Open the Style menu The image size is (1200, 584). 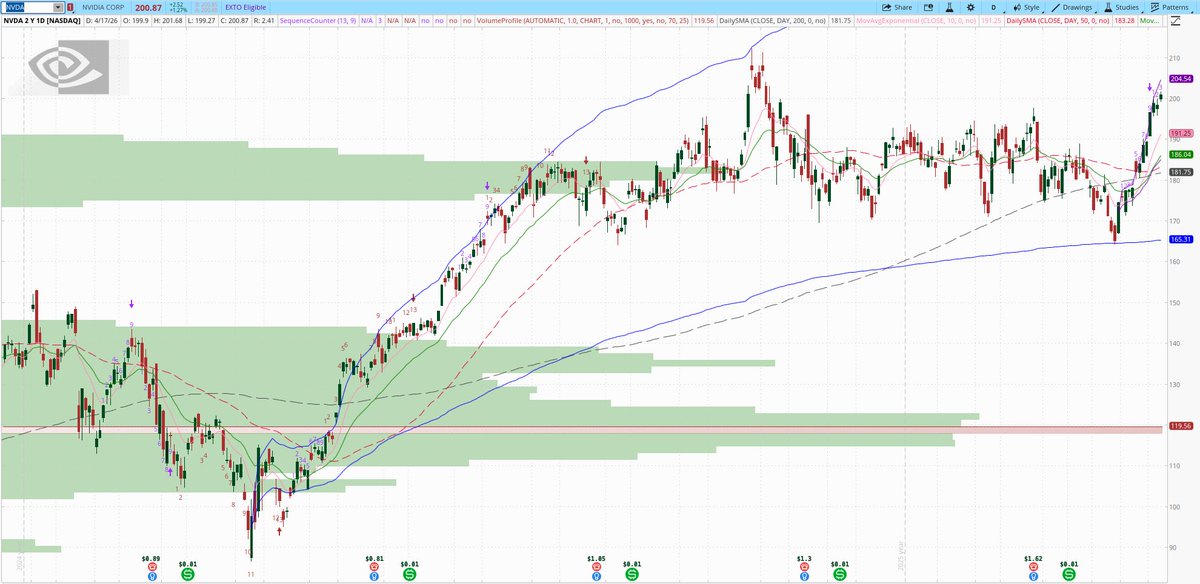[1027, 7]
